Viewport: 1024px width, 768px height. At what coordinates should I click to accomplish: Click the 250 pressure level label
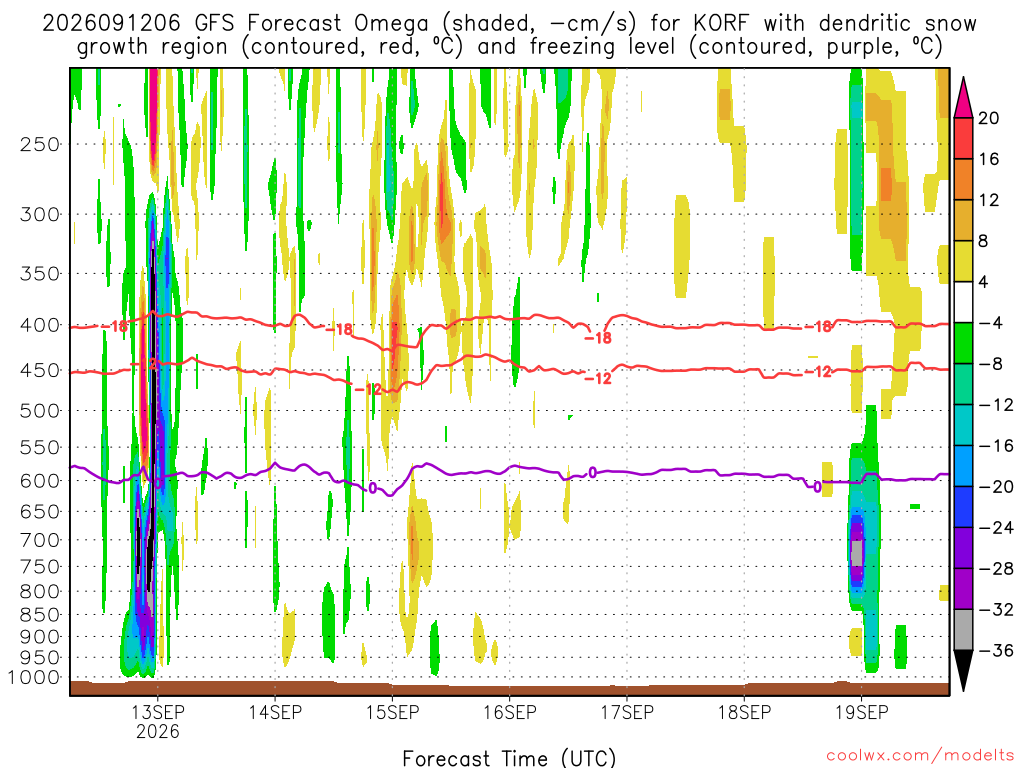tap(40, 144)
